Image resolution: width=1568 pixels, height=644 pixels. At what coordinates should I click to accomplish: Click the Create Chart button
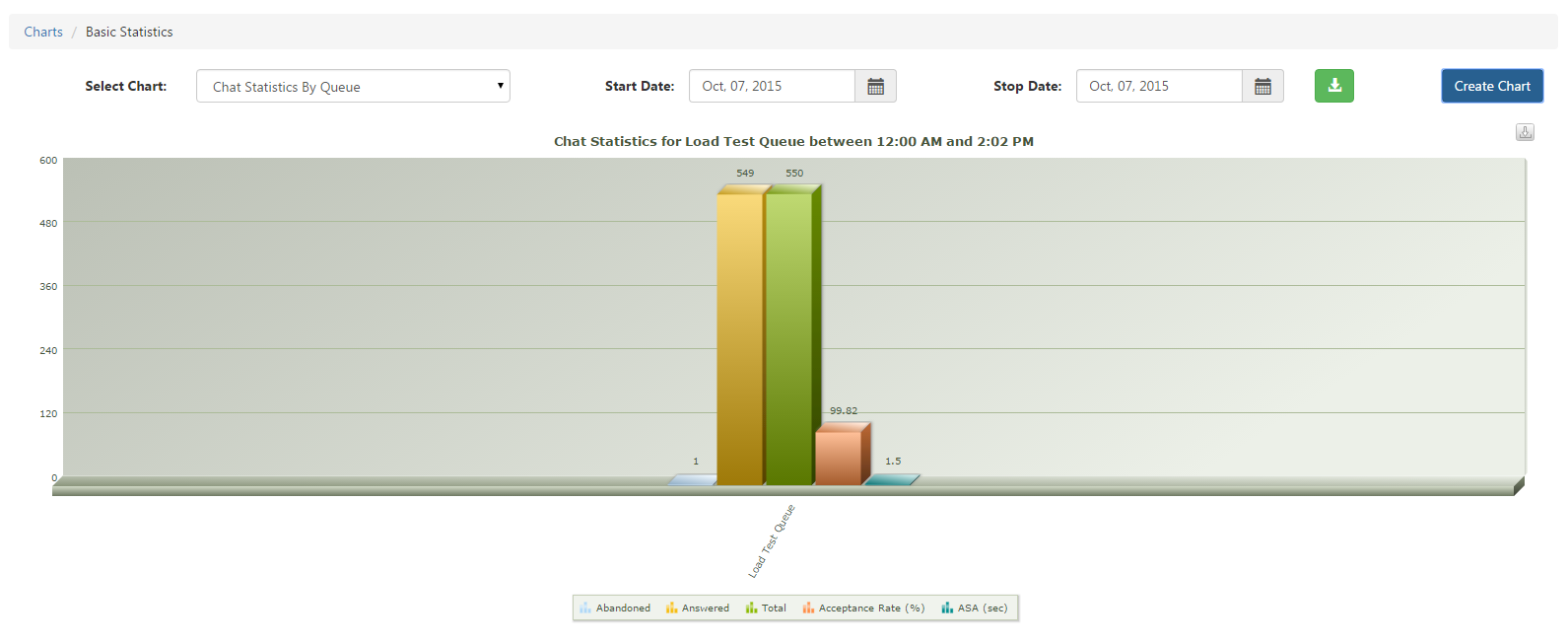coord(1492,86)
